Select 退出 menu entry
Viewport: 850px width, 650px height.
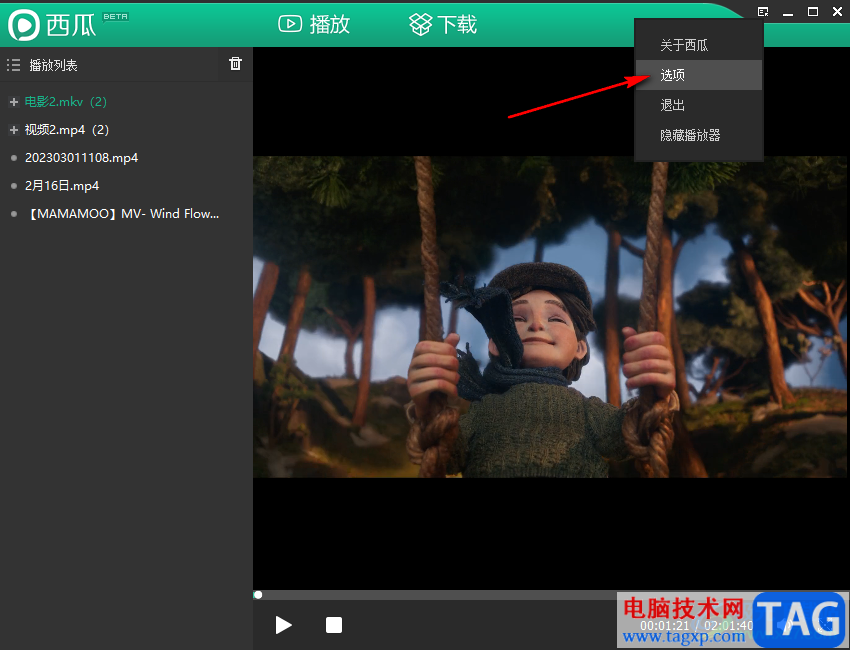pyautogui.click(x=698, y=105)
